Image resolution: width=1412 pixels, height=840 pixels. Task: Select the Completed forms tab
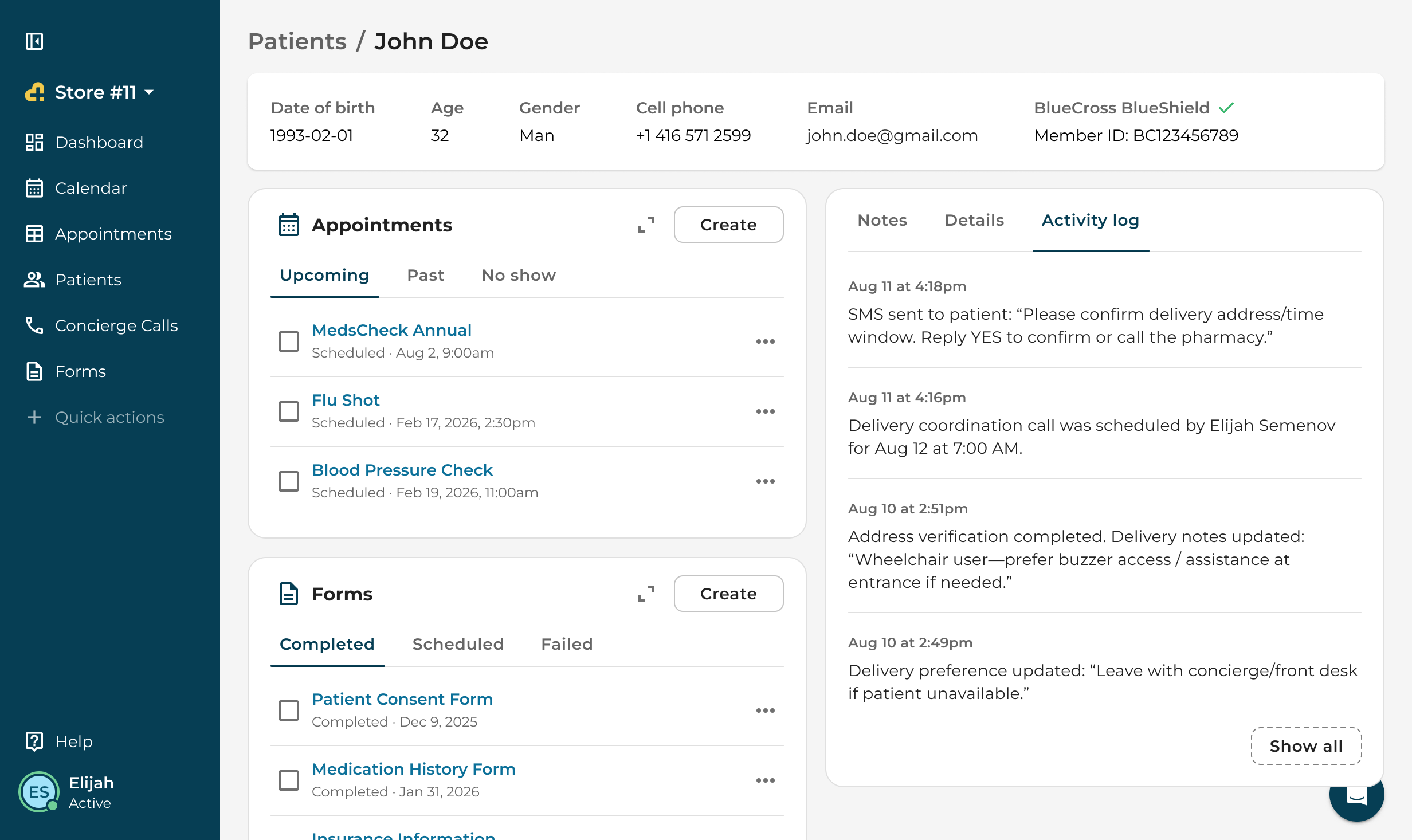[x=327, y=645]
